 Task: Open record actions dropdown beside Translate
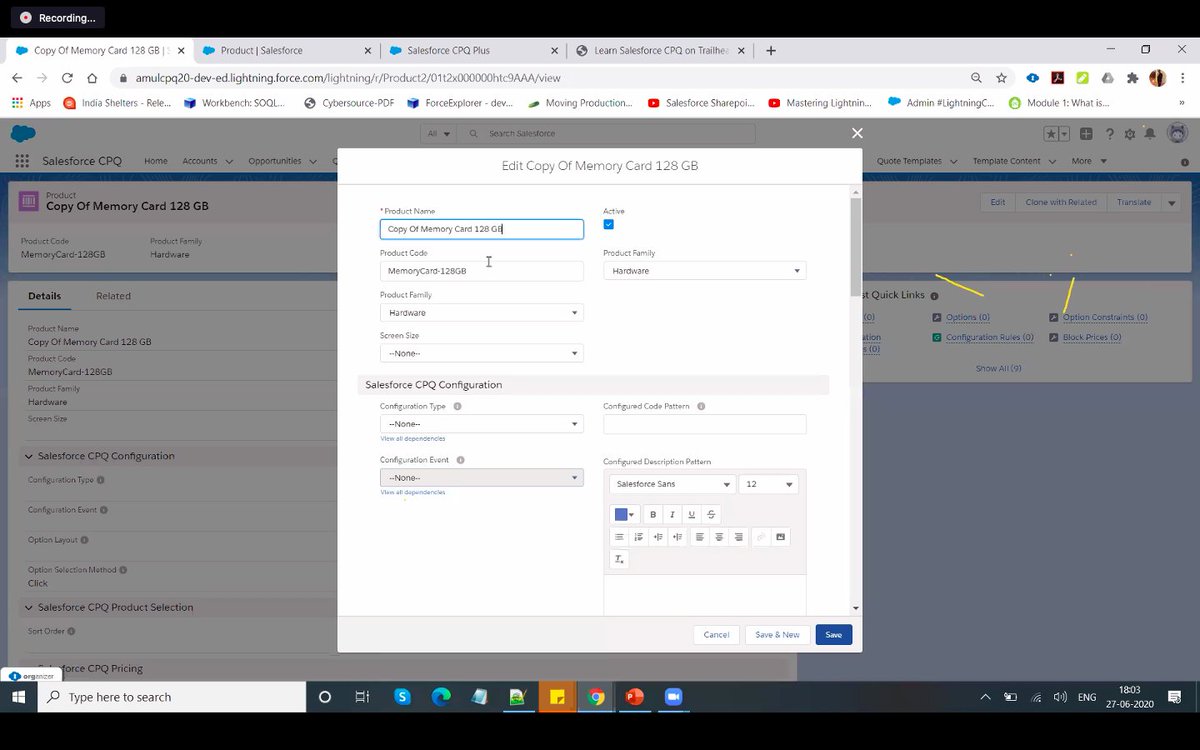pyautogui.click(x=1170, y=202)
